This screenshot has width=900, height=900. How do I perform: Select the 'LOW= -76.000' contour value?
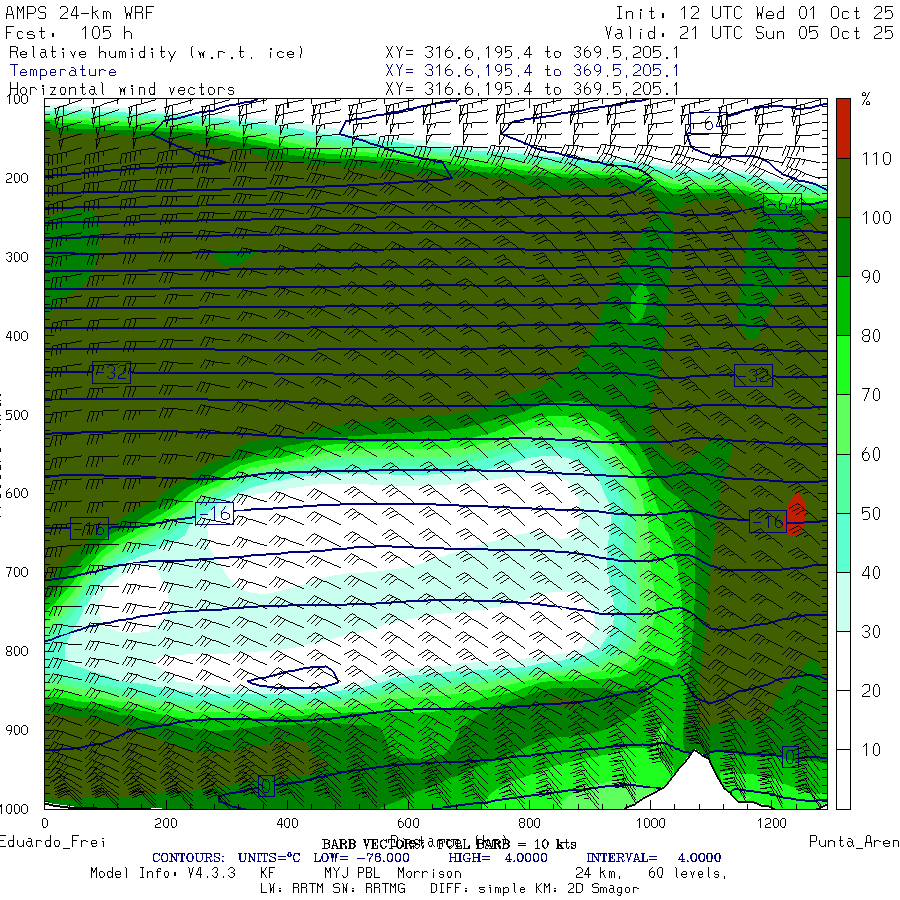pos(361,858)
